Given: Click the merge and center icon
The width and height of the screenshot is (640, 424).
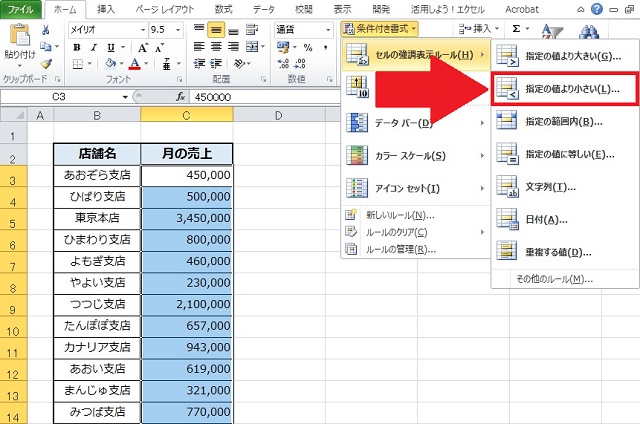Looking at the screenshot, I should pos(252,47).
